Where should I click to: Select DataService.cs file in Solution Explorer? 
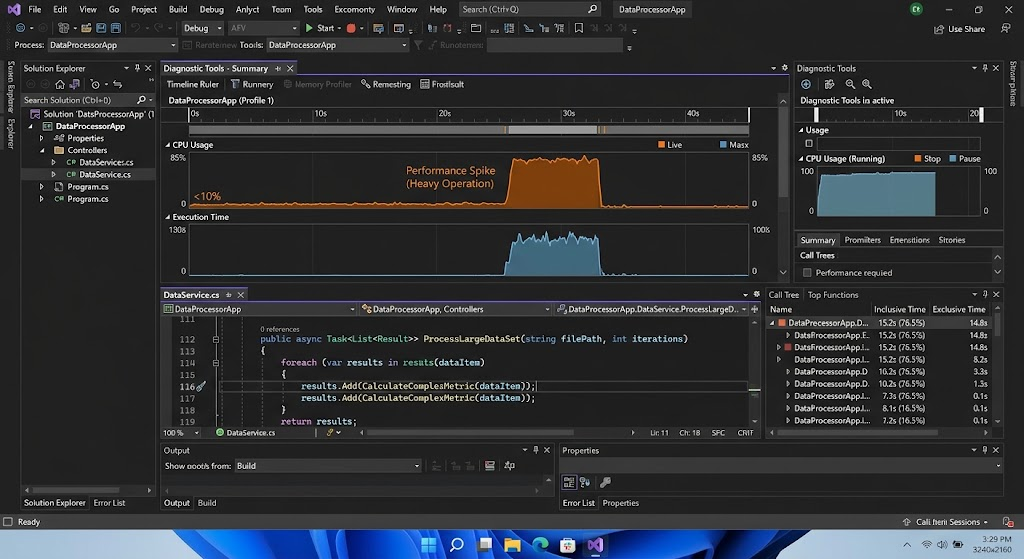click(x=104, y=174)
